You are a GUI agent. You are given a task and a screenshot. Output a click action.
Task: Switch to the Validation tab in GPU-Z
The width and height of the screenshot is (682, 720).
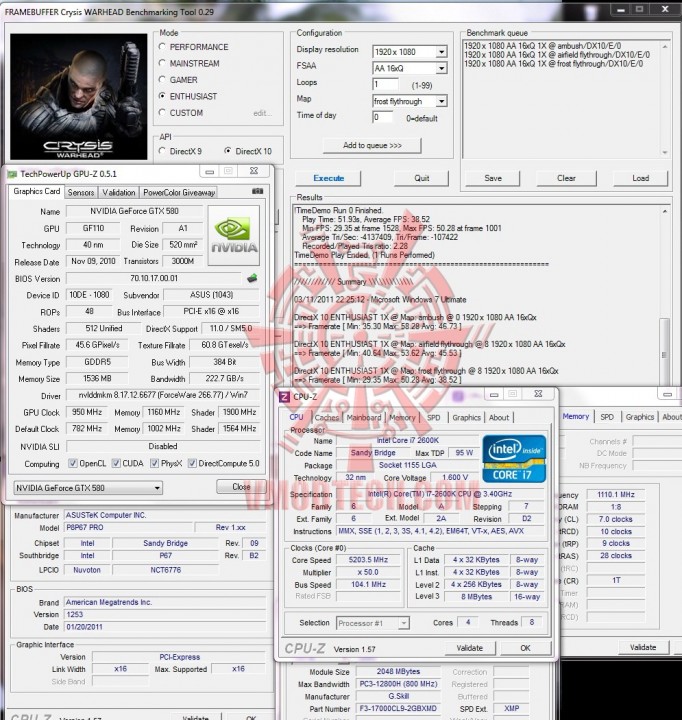[x=118, y=192]
